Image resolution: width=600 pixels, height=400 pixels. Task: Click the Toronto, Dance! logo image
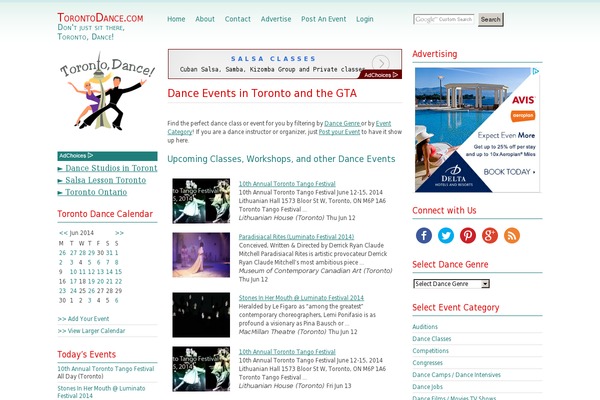(107, 91)
